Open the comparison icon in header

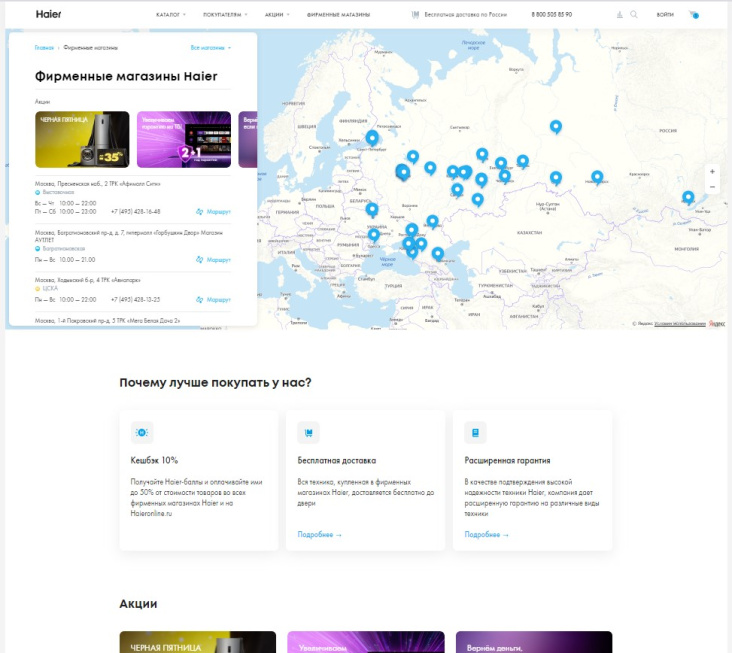coord(619,14)
